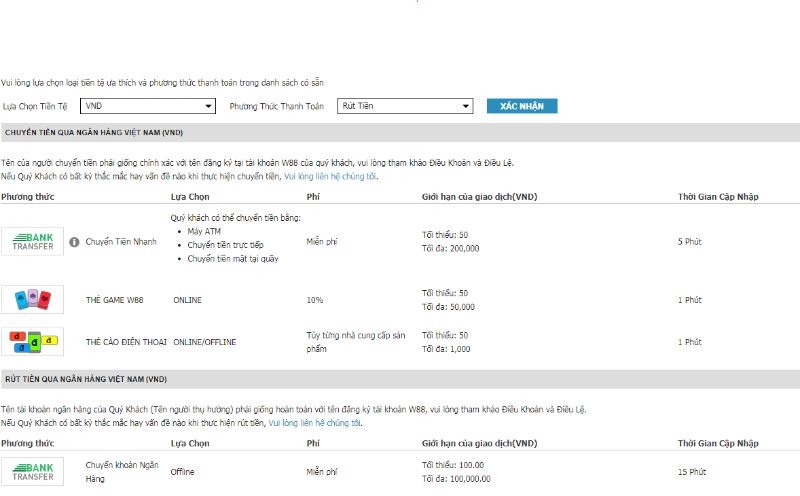The width and height of the screenshot is (800, 496).
Task: Click the Thẻ Game W88 playing cards icon
Action: tap(32, 299)
